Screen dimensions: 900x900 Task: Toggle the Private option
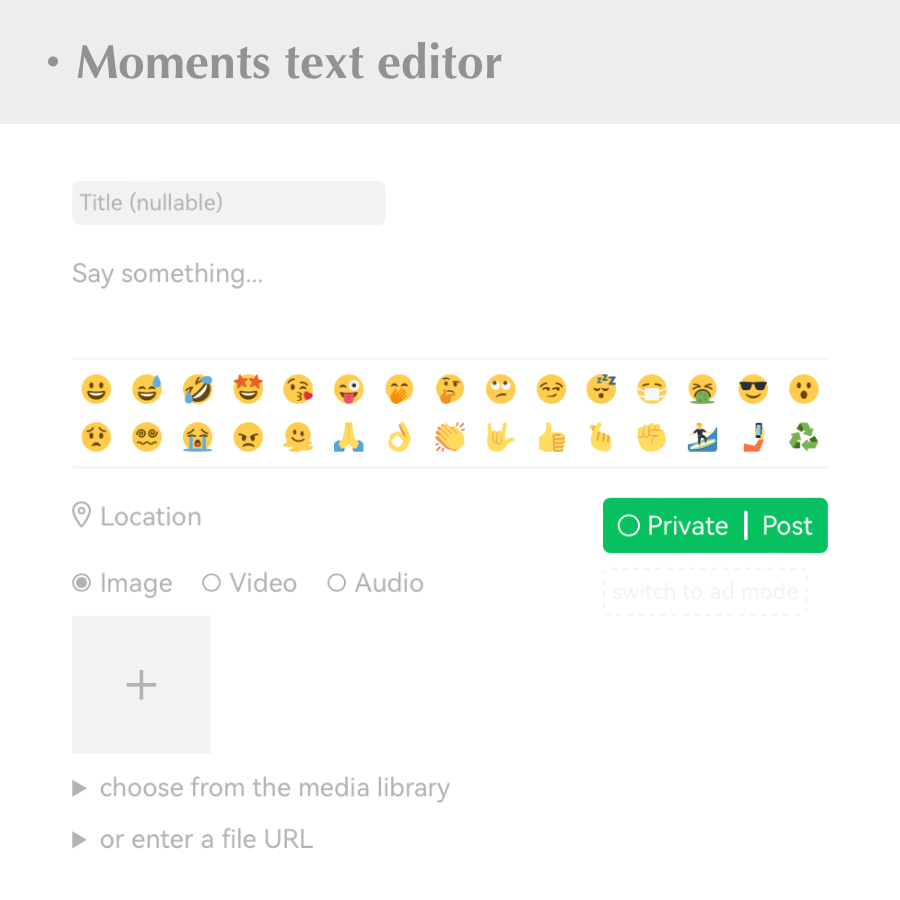click(629, 526)
